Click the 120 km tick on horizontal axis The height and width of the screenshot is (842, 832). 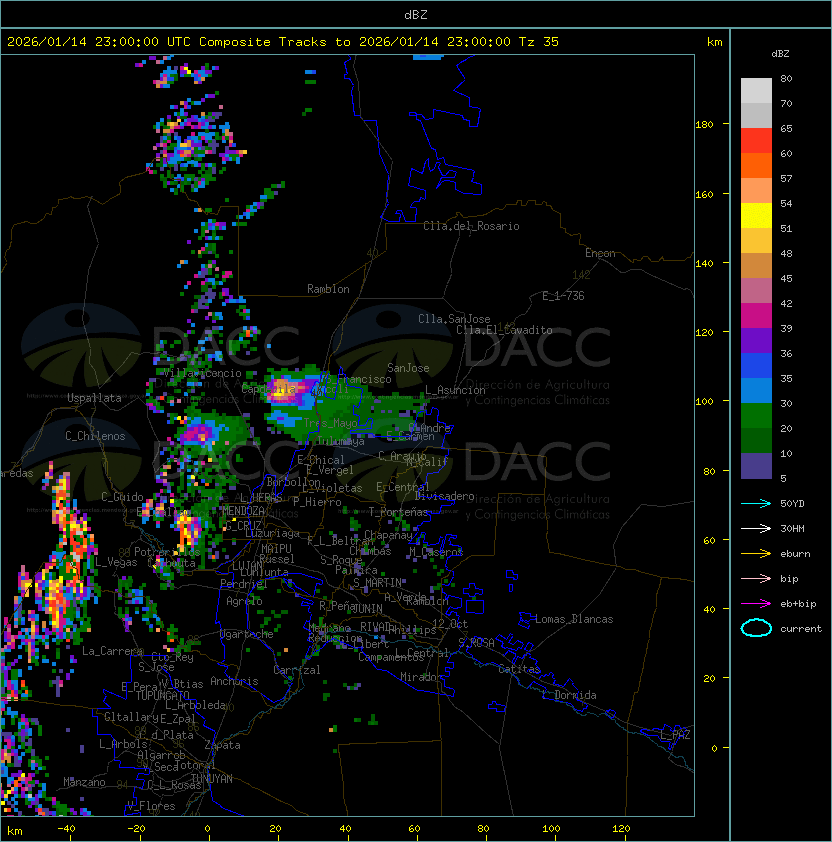[621, 829]
